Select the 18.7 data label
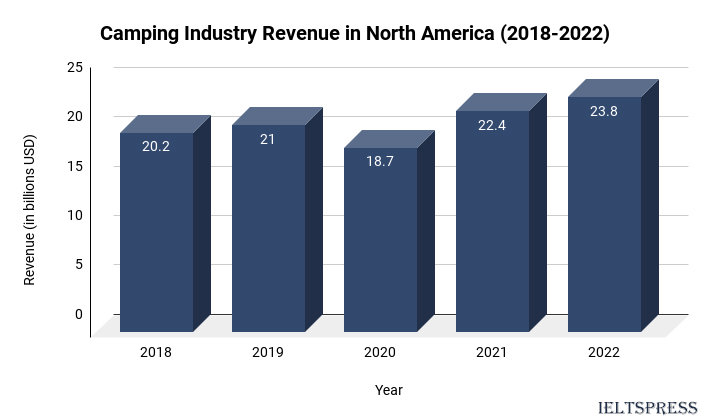The width and height of the screenshot is (709, 420). 380,162
